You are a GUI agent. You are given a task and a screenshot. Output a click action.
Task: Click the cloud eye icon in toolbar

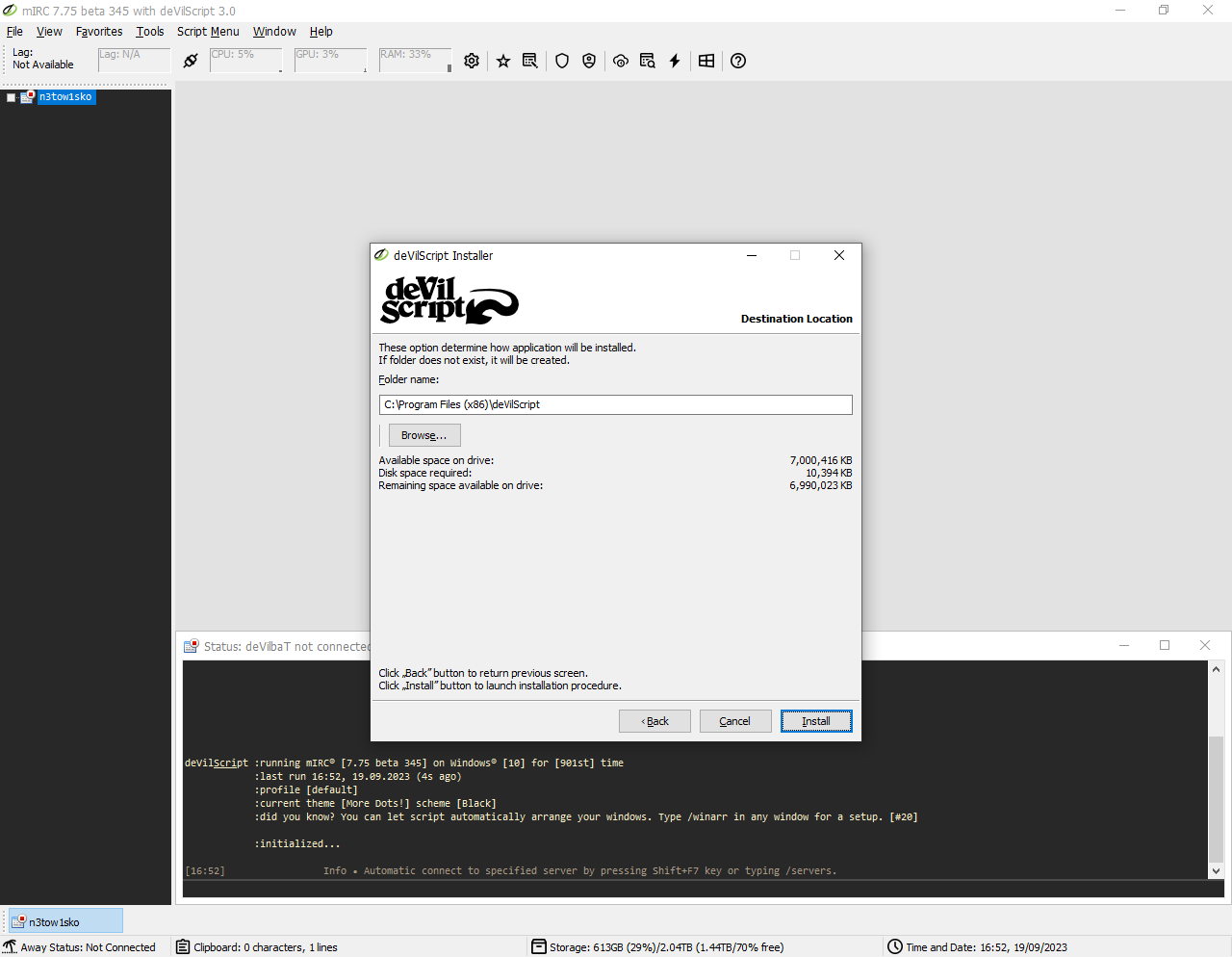621,61
